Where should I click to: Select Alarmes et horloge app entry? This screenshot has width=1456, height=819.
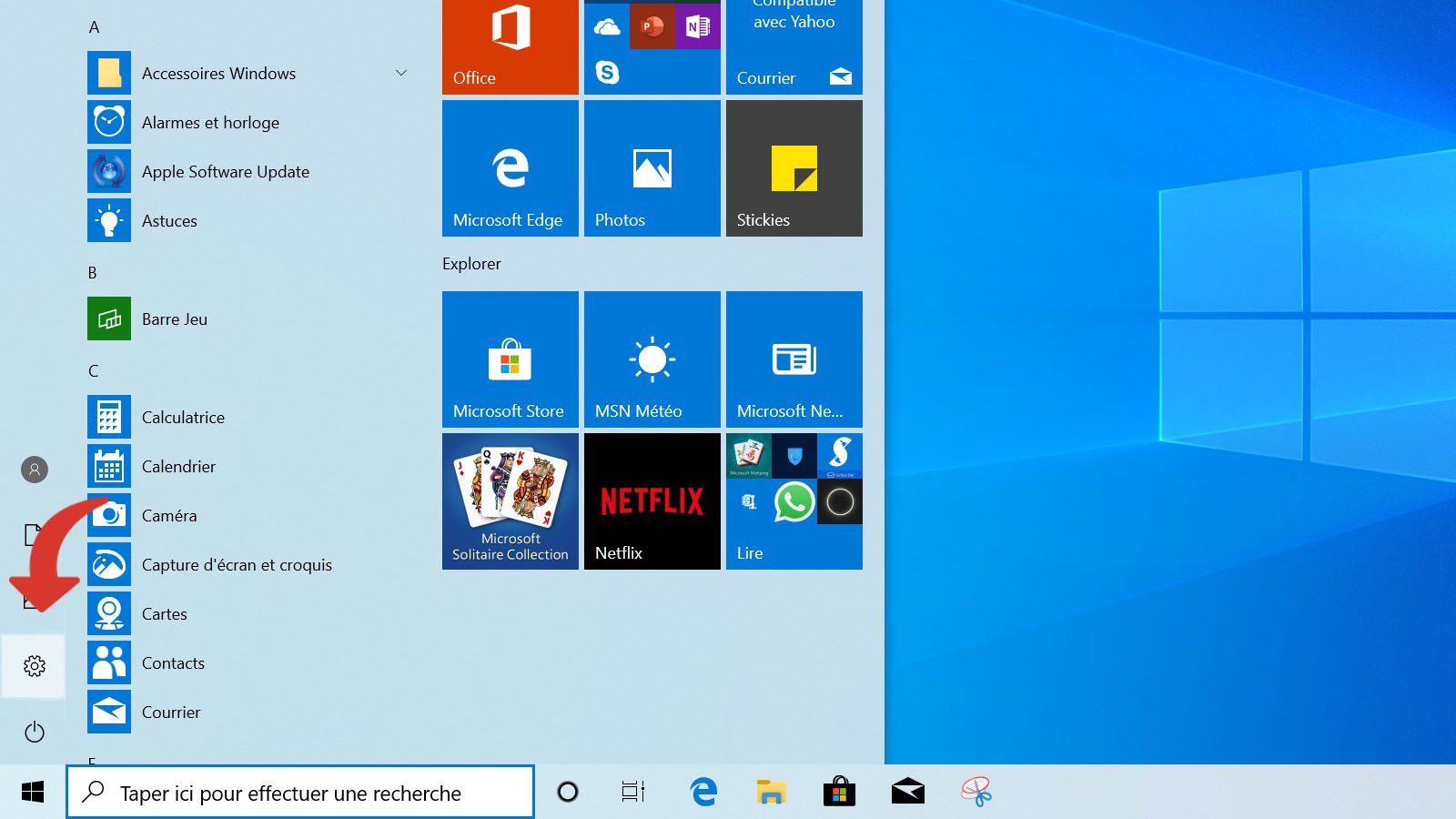(210, 123)
